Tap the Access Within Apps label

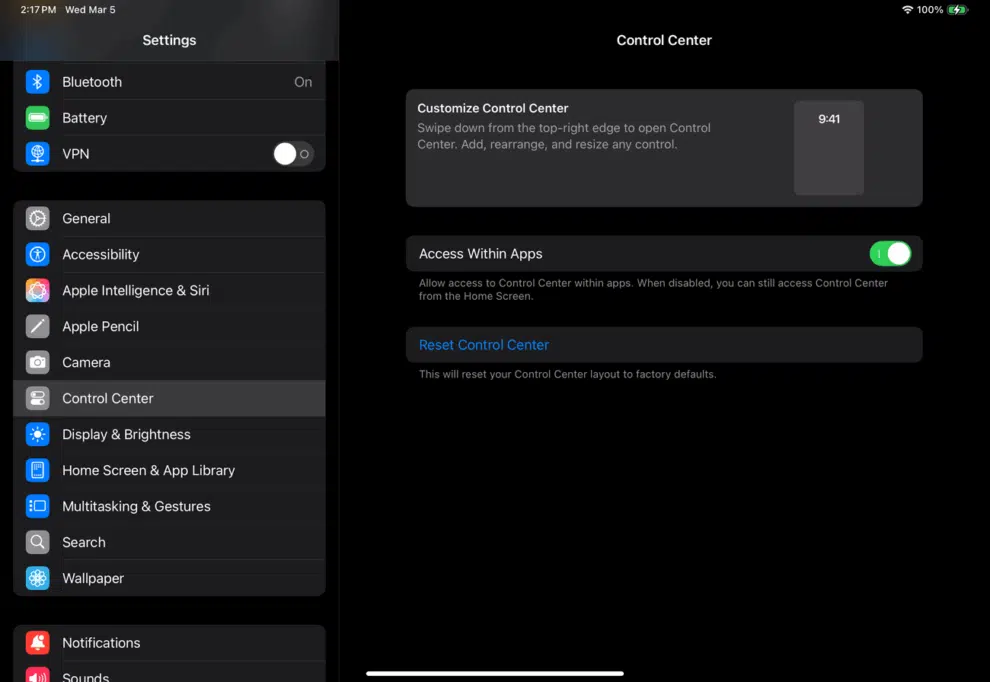point(480,254)
